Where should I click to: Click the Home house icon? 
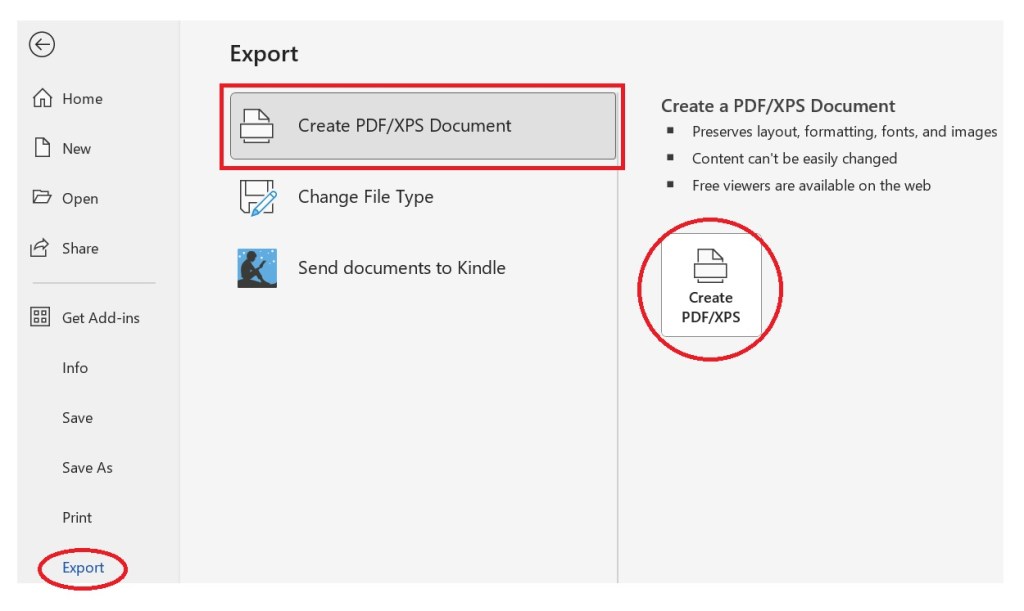coord(42,98)
